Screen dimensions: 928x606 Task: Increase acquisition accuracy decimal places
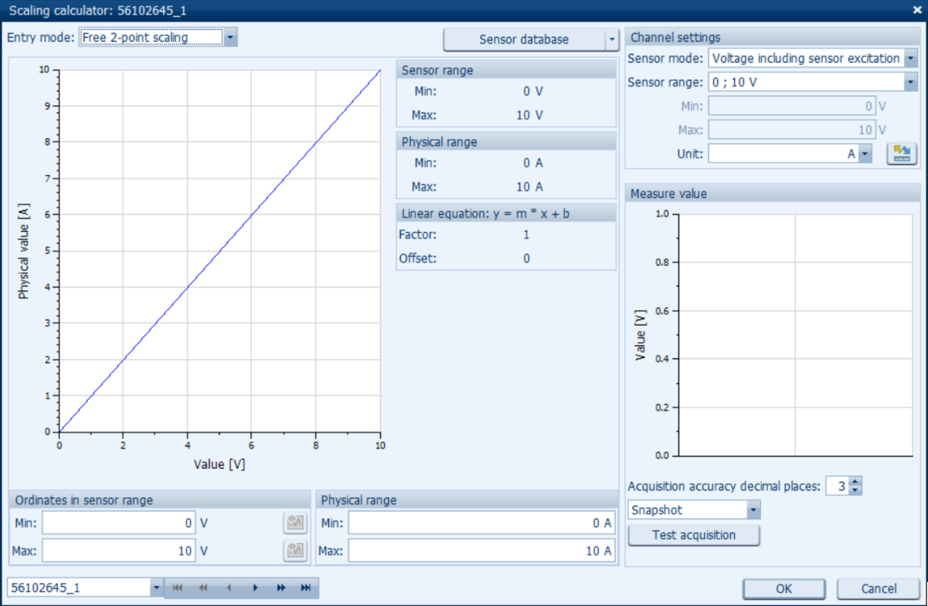(855, 482)
